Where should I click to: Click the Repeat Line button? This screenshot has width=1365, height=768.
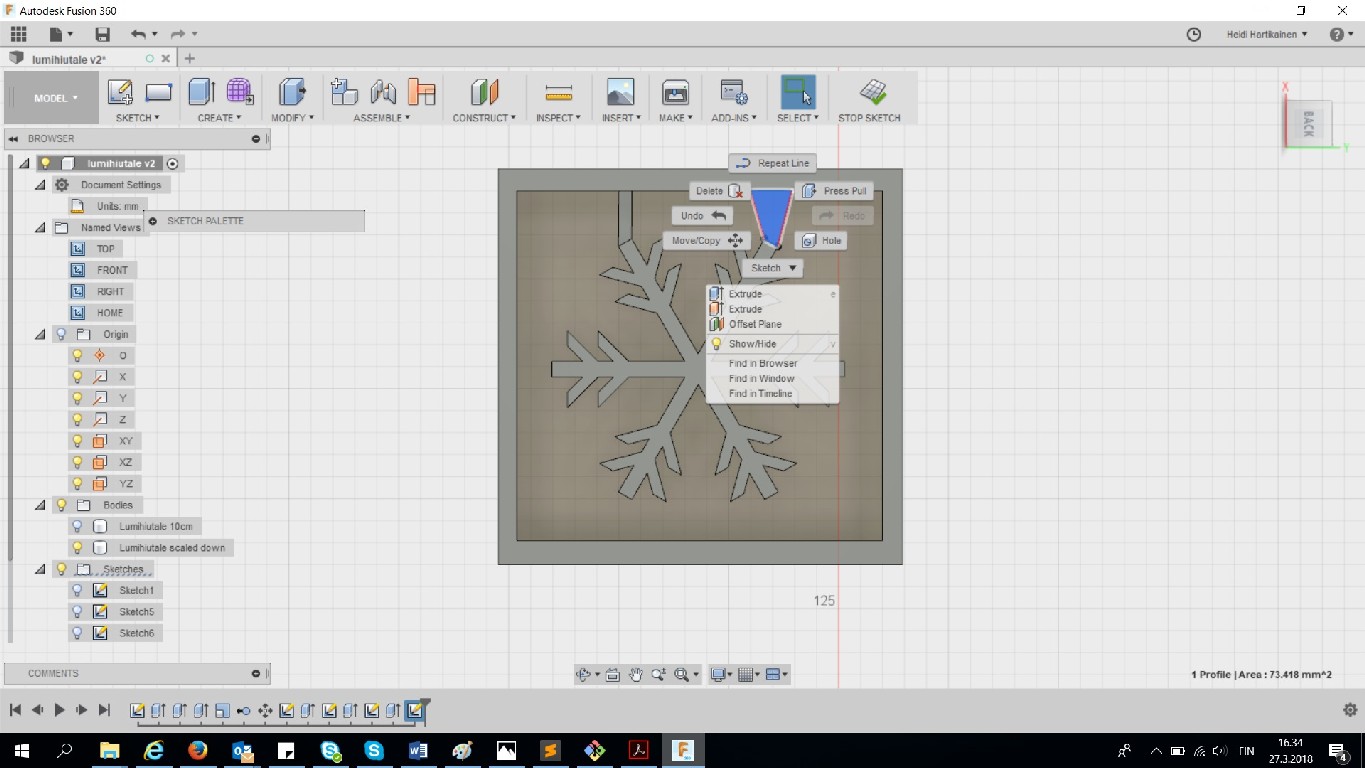(773, 163)
